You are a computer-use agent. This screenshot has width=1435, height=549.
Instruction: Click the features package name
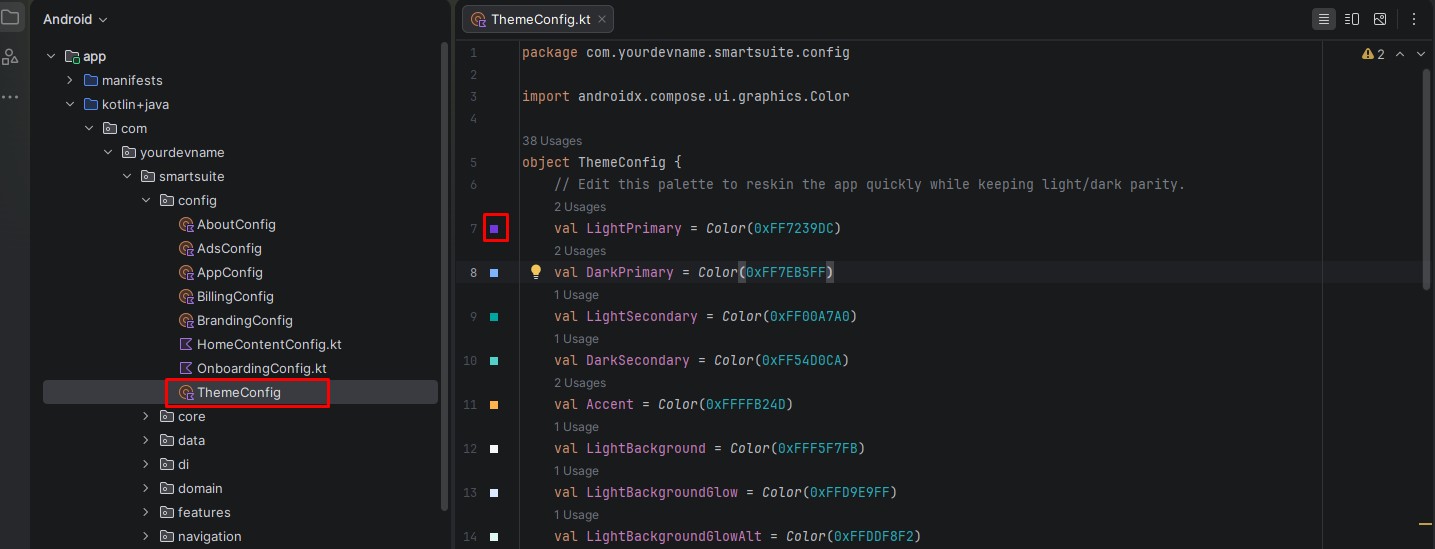coord(204,513)
